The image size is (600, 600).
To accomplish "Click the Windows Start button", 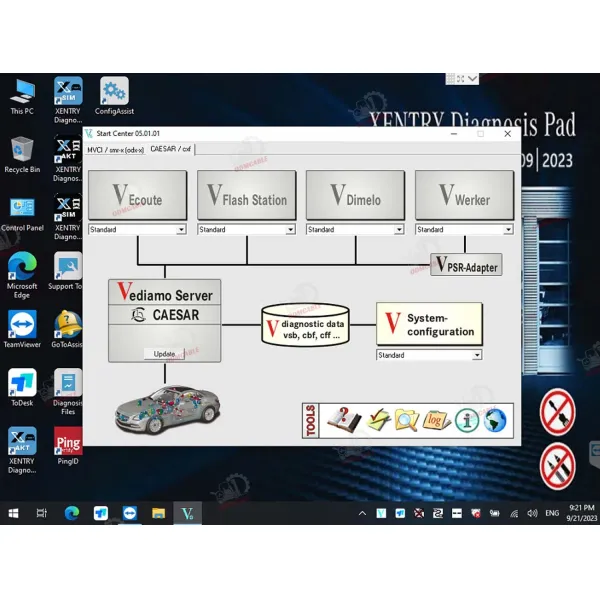I will (x=13, y=513).
